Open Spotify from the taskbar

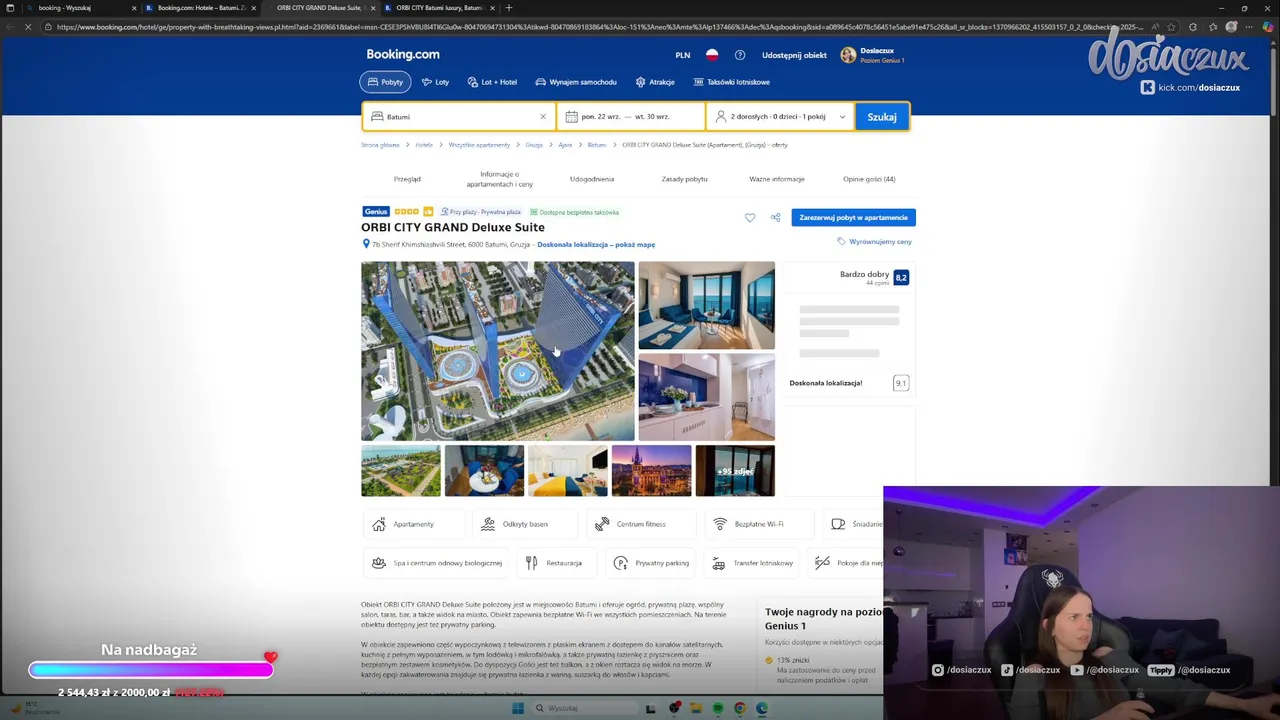tap(718, 708)
